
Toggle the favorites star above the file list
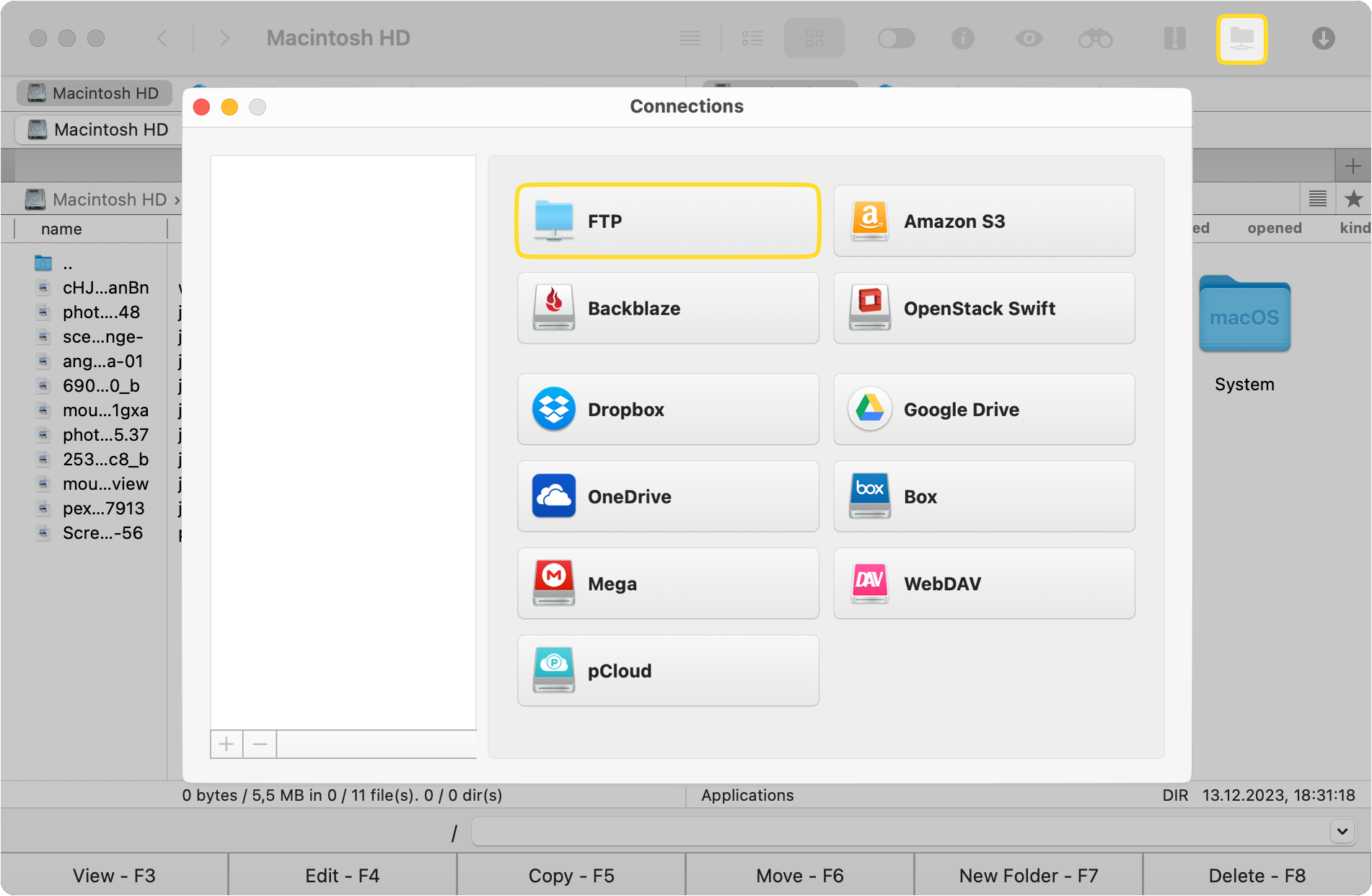1355,199
